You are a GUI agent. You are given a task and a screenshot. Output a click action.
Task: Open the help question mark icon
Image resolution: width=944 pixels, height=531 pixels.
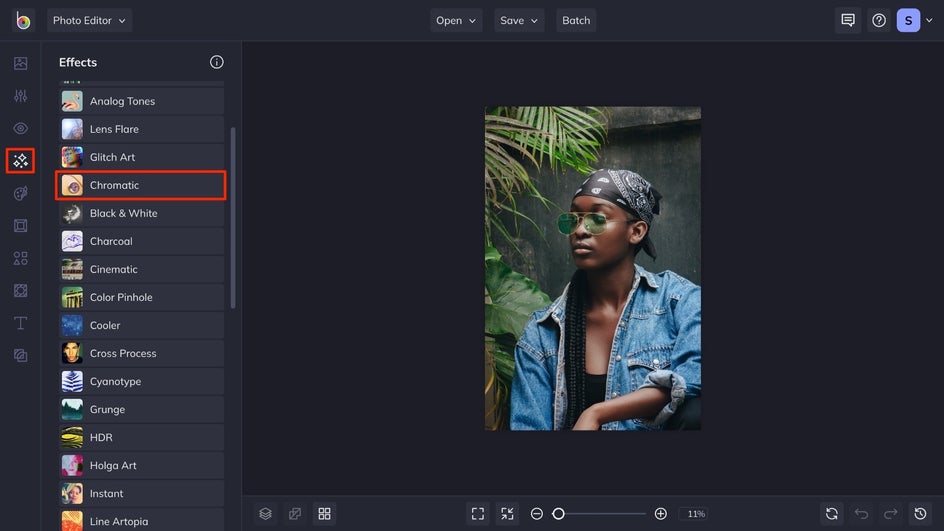tap(879, 20)
